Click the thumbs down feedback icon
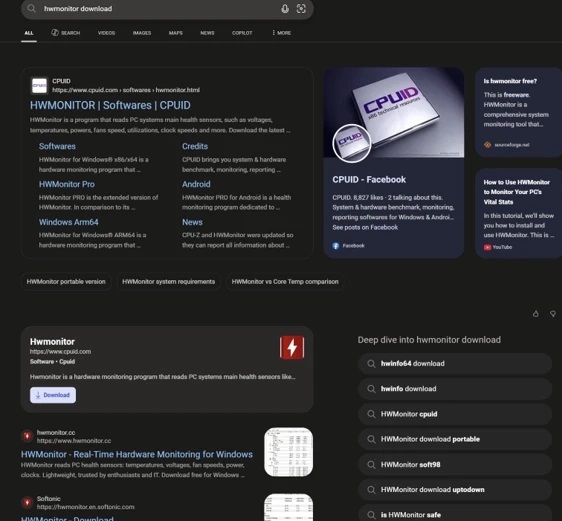Image resolution: width=562 pixels, height=521 pixels. coord(553,314)
